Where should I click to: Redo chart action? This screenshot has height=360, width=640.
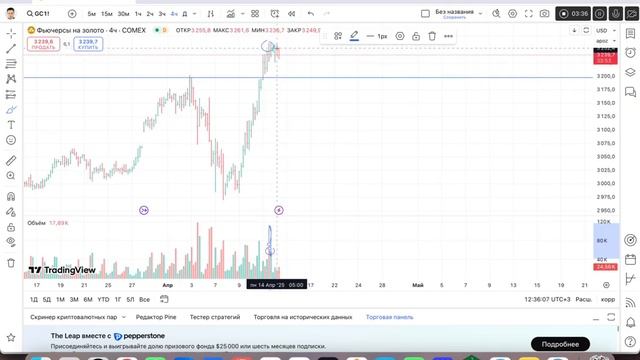click(x=327, y=14)
